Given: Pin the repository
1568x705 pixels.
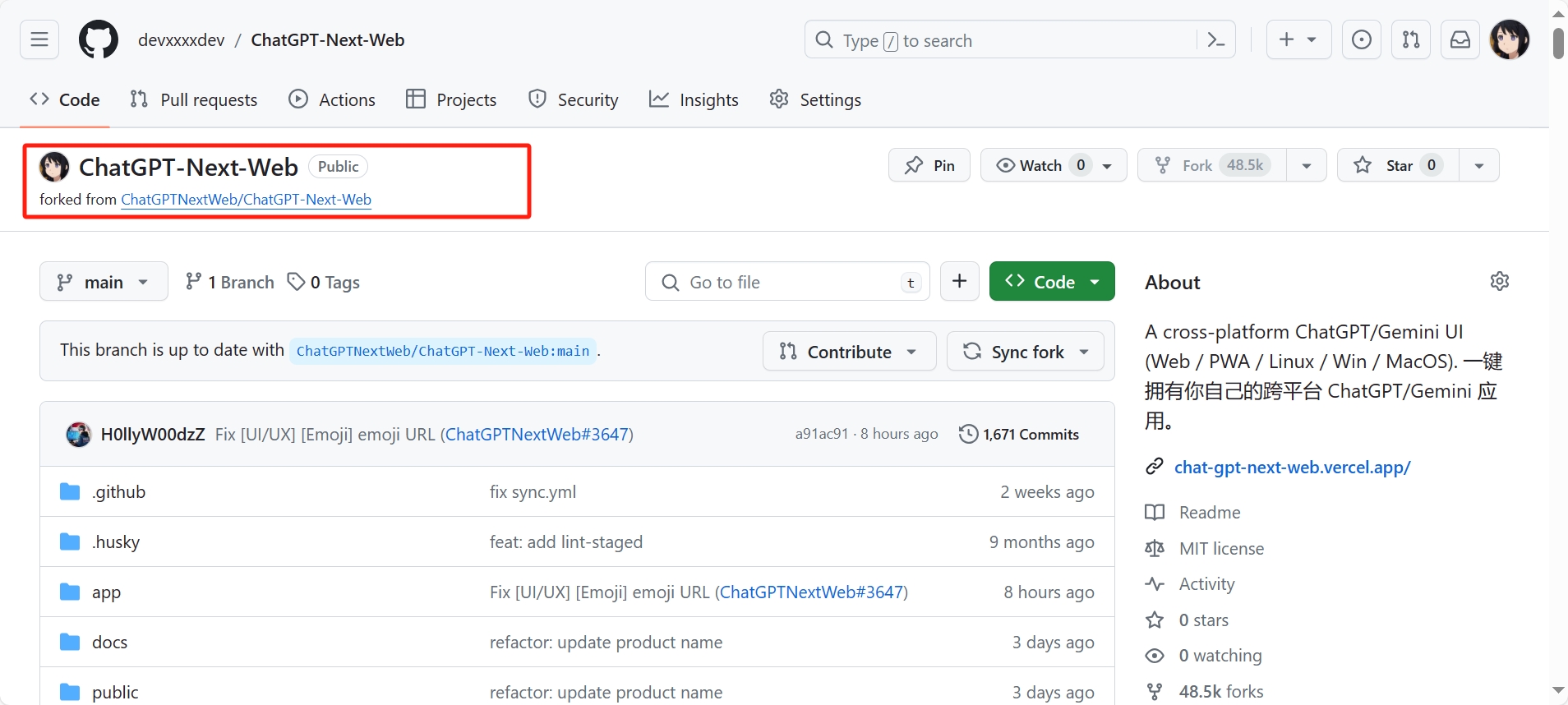Looking at the screenshot, I should 929,165.
